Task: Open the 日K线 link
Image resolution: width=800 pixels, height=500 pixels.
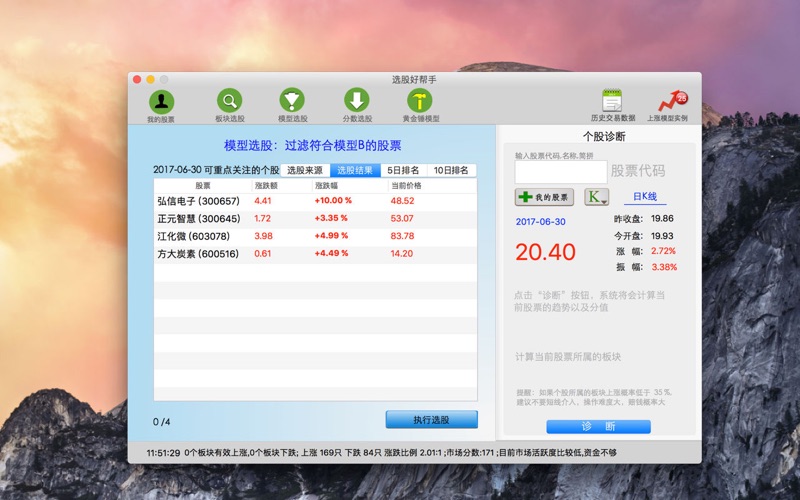Action: click(645, 196)
